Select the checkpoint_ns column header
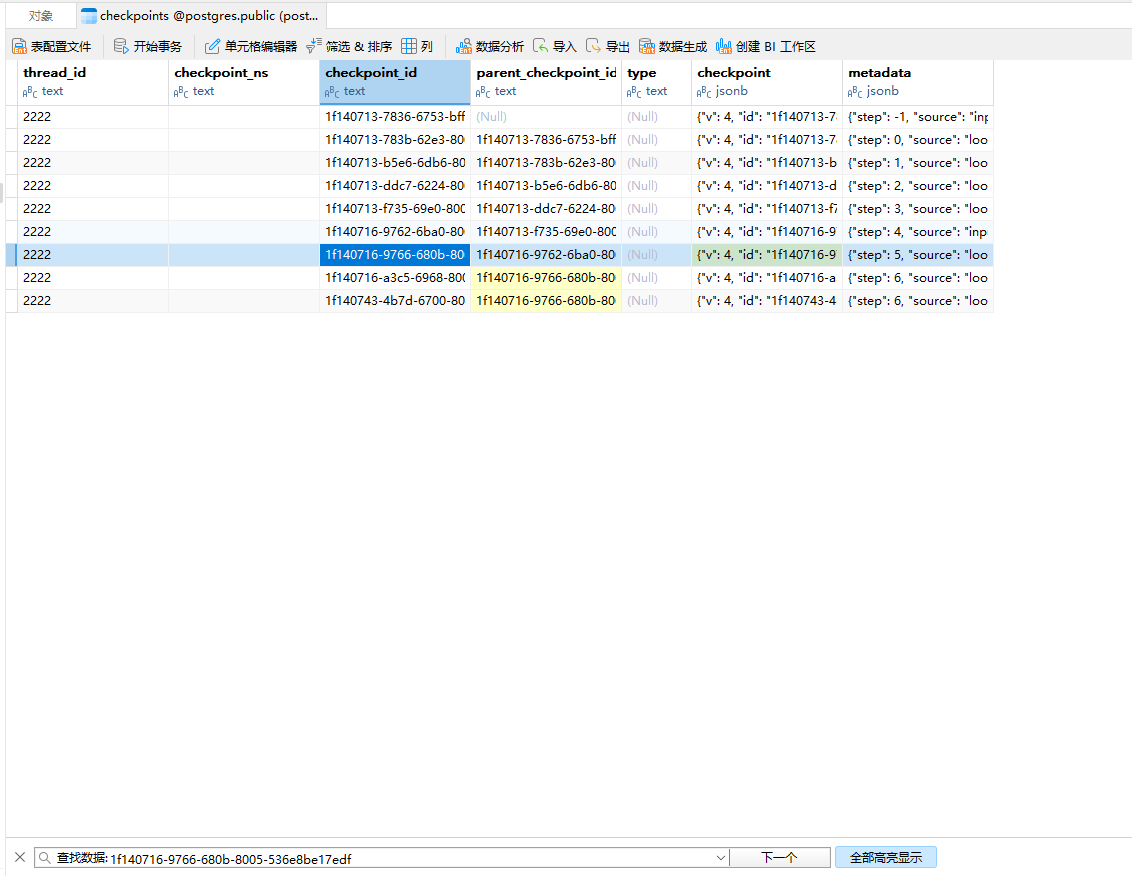1132x876 pixels. tap(244, 82)
